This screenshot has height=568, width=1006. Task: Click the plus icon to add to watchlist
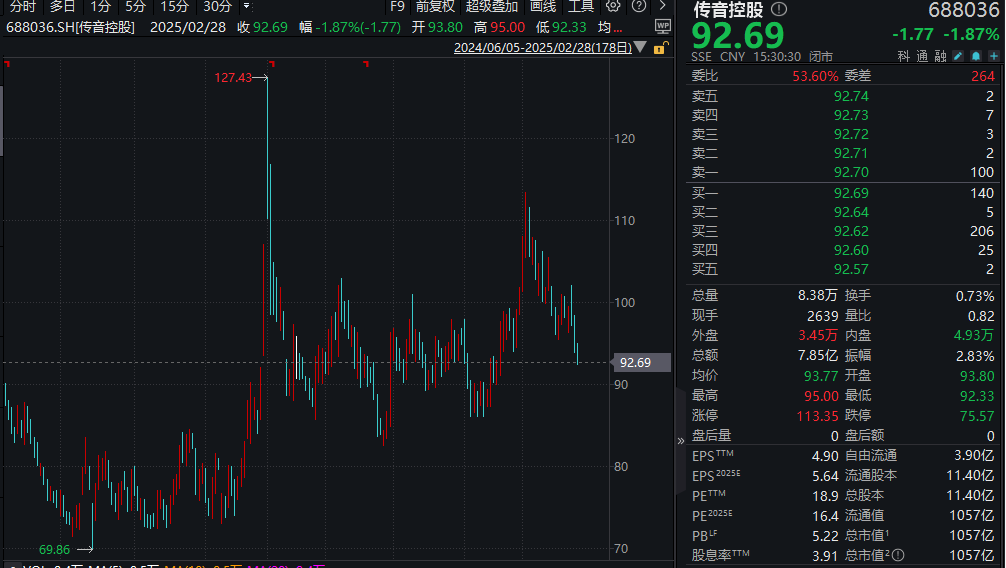point(994,57)
